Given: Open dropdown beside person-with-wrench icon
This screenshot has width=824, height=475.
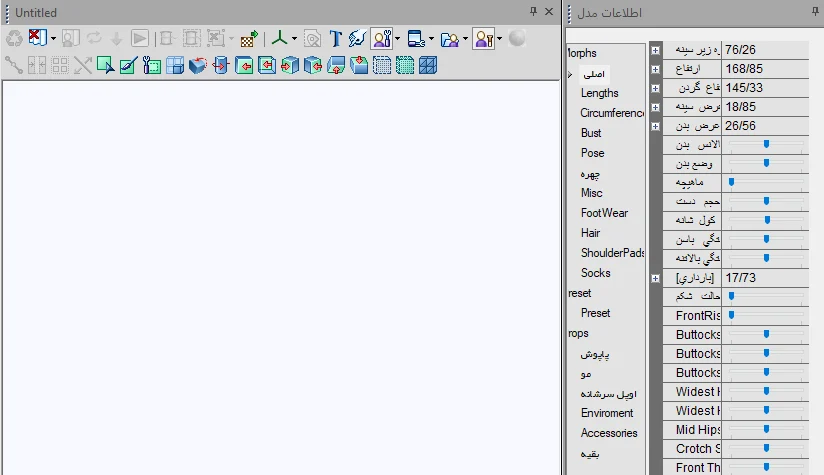Looking at the screenshot, I should pyautogui.click(x=397, y=38).
